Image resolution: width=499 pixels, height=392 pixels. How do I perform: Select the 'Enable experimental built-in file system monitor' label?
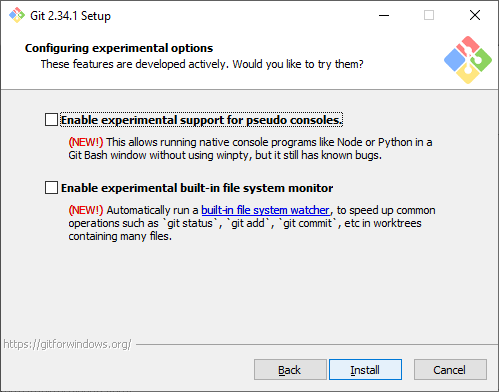click(x=197, y=188)
